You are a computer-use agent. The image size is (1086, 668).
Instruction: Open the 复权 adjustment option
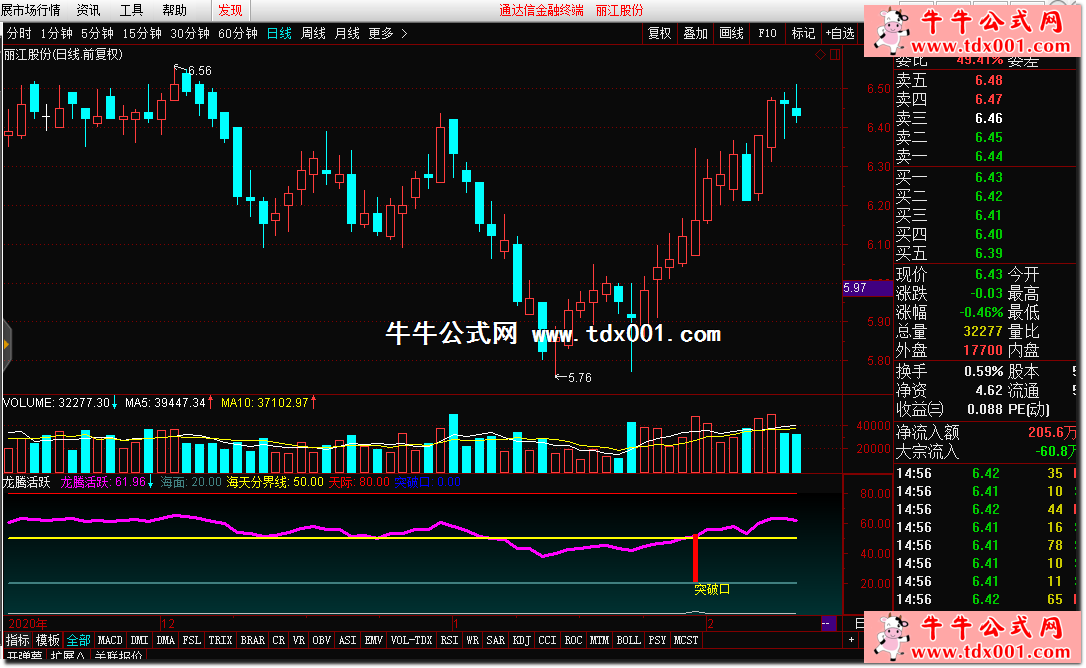point(659,33)
